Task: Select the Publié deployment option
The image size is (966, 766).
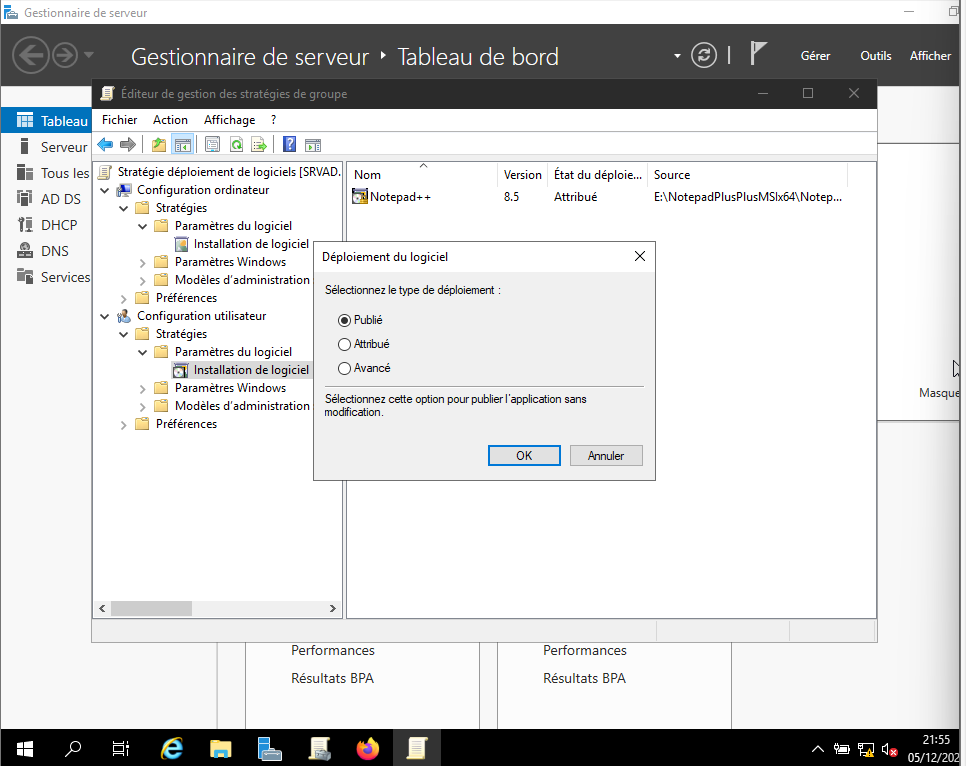Action: pyautogui.click(x=345, y=320)
